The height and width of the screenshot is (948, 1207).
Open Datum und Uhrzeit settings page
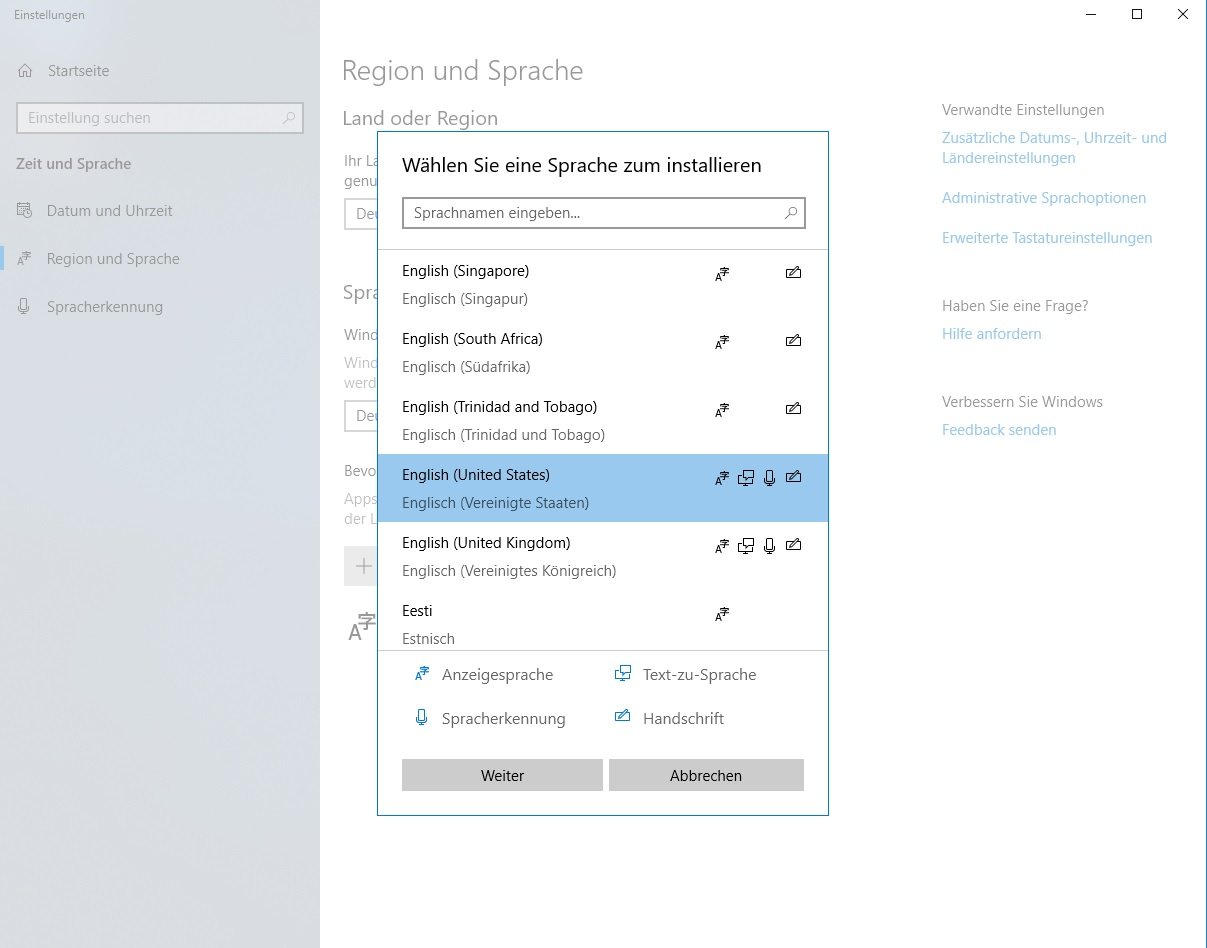(x=109, y=211)
